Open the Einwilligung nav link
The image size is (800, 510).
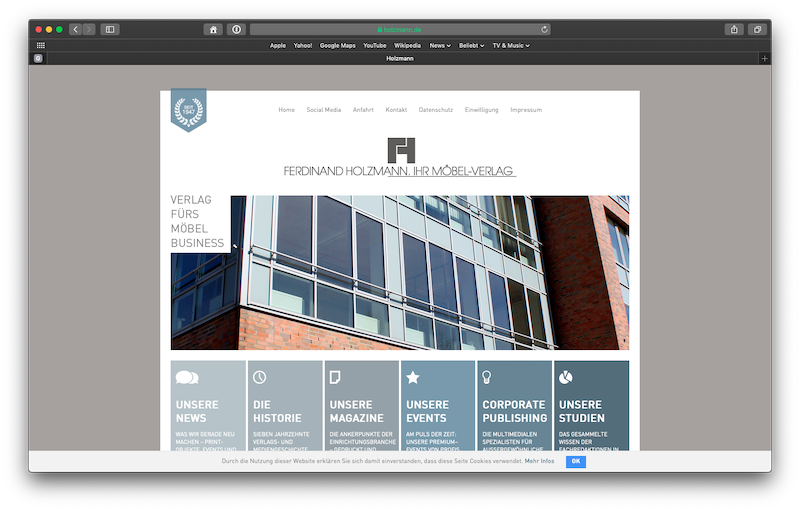481,110
